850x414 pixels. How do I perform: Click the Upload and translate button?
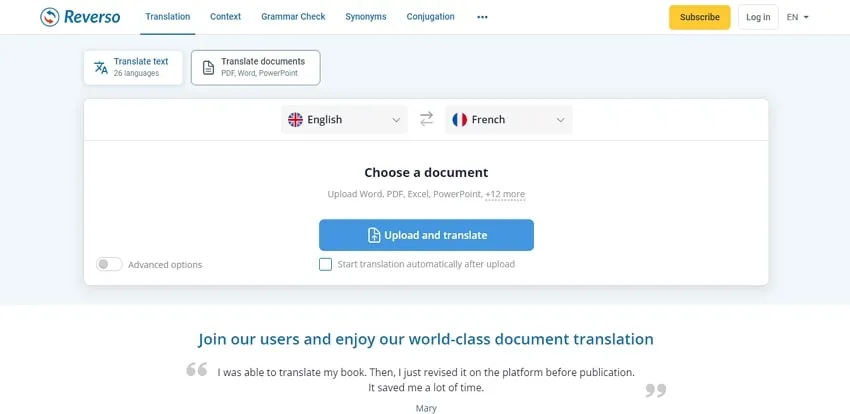pyautogui.click(x=426, y=235)
